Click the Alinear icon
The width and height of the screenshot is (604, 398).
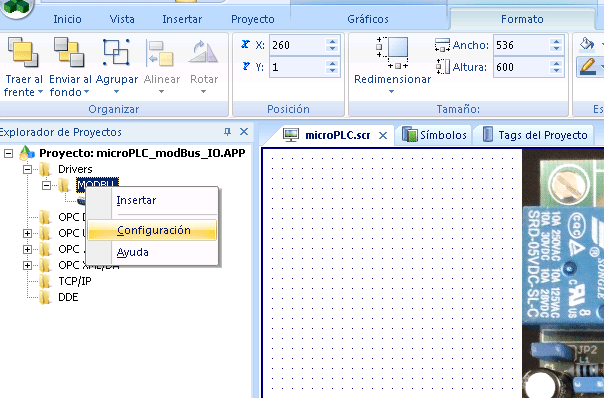pyautogui.click(x=161, y=52)
